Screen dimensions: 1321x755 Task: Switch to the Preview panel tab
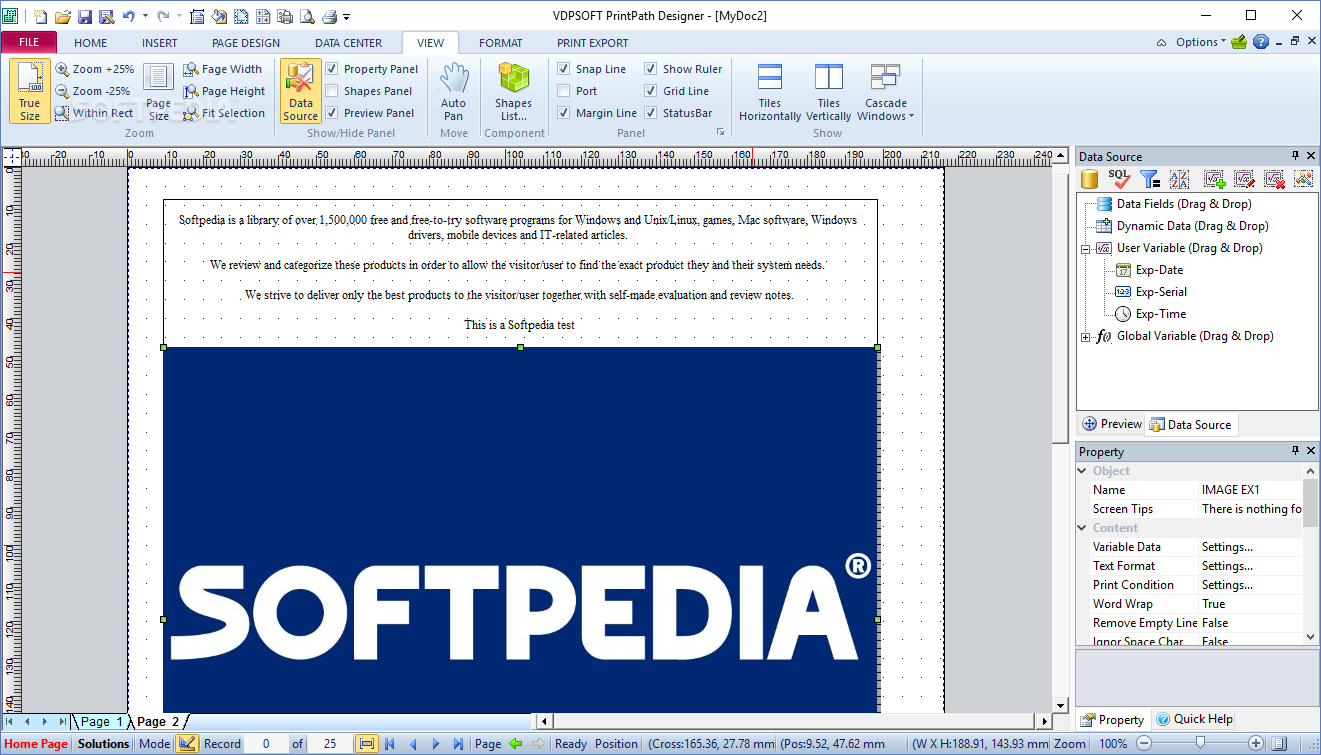pos(1112,424)
